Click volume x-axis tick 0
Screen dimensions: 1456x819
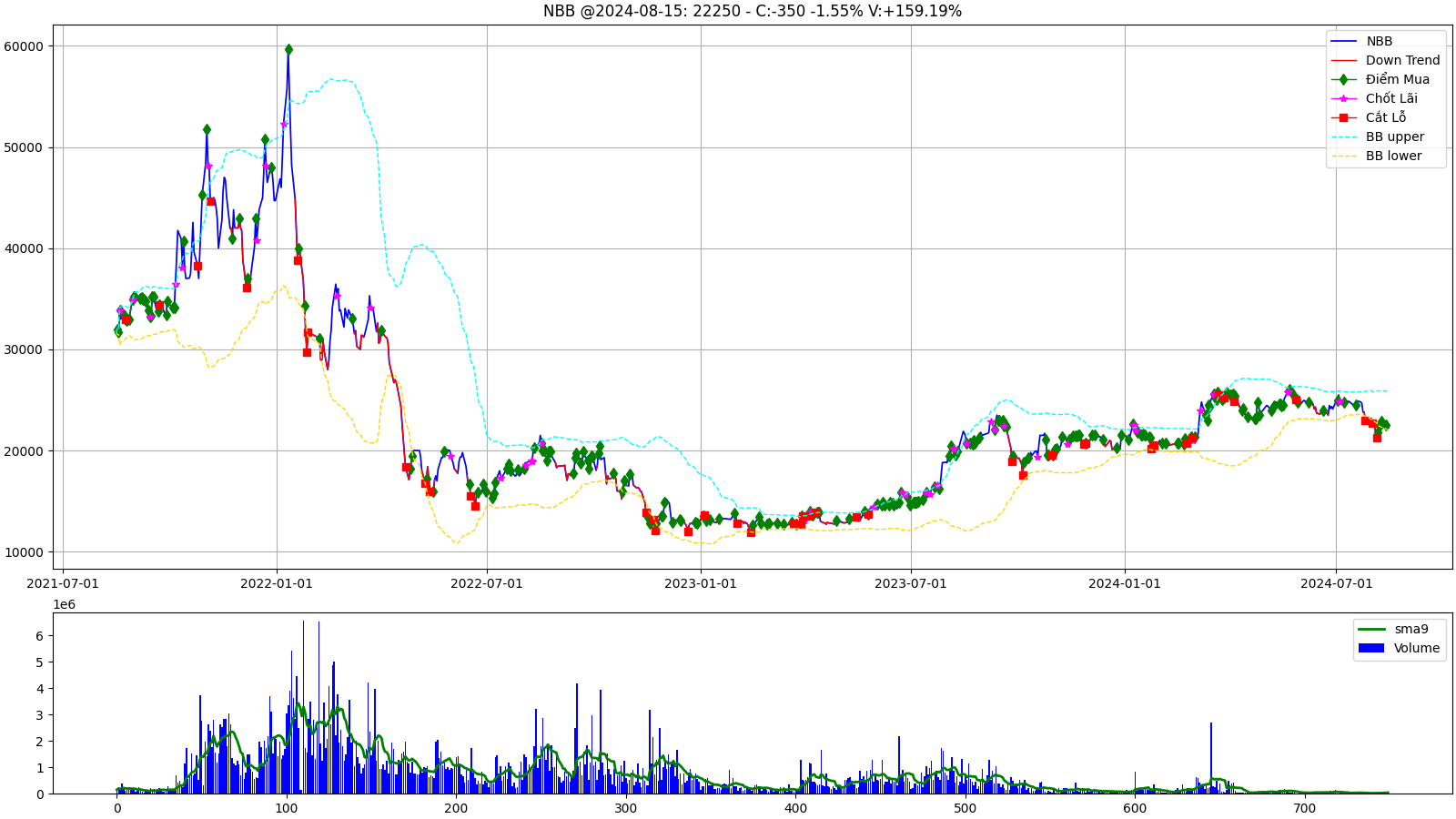pyautogui.click(x=117, y=808)
